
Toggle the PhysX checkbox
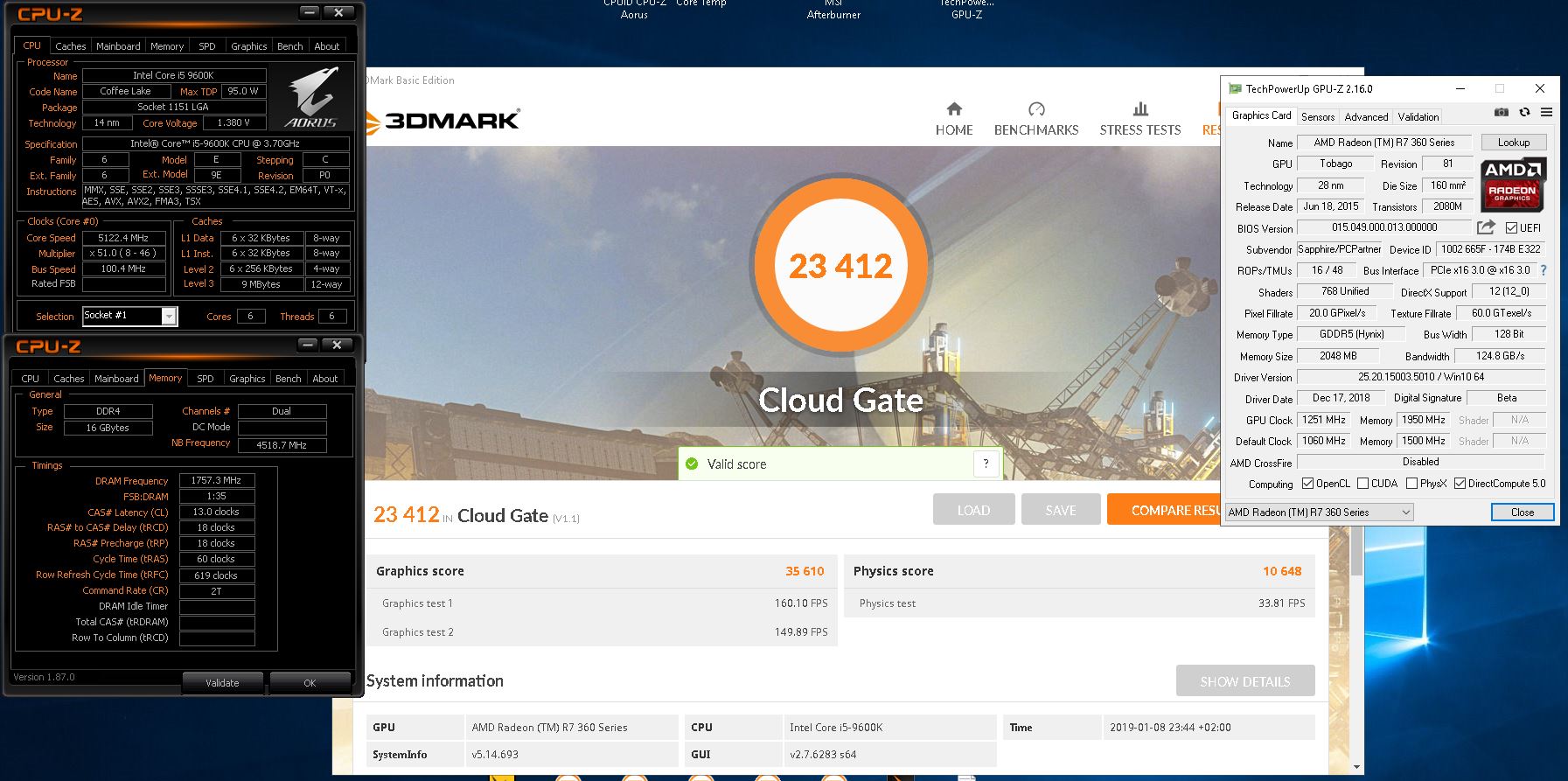[x=1411, y=483]
